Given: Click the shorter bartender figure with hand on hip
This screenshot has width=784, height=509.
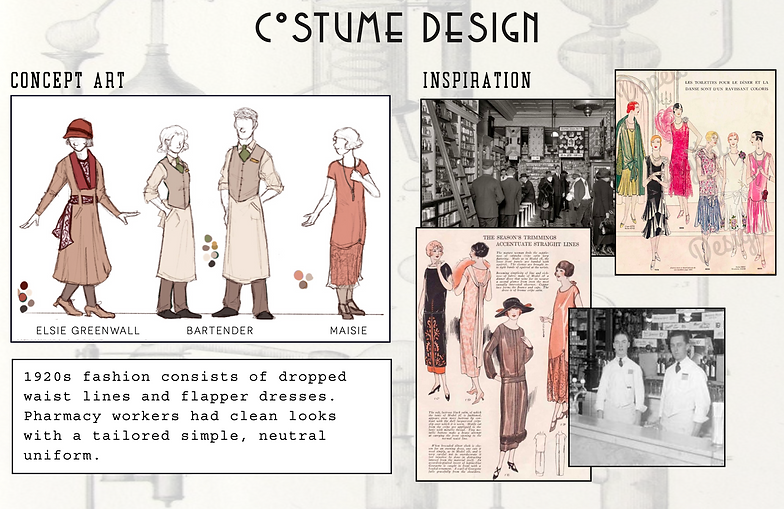Looking at the screenshot, I should pos(172,222).
